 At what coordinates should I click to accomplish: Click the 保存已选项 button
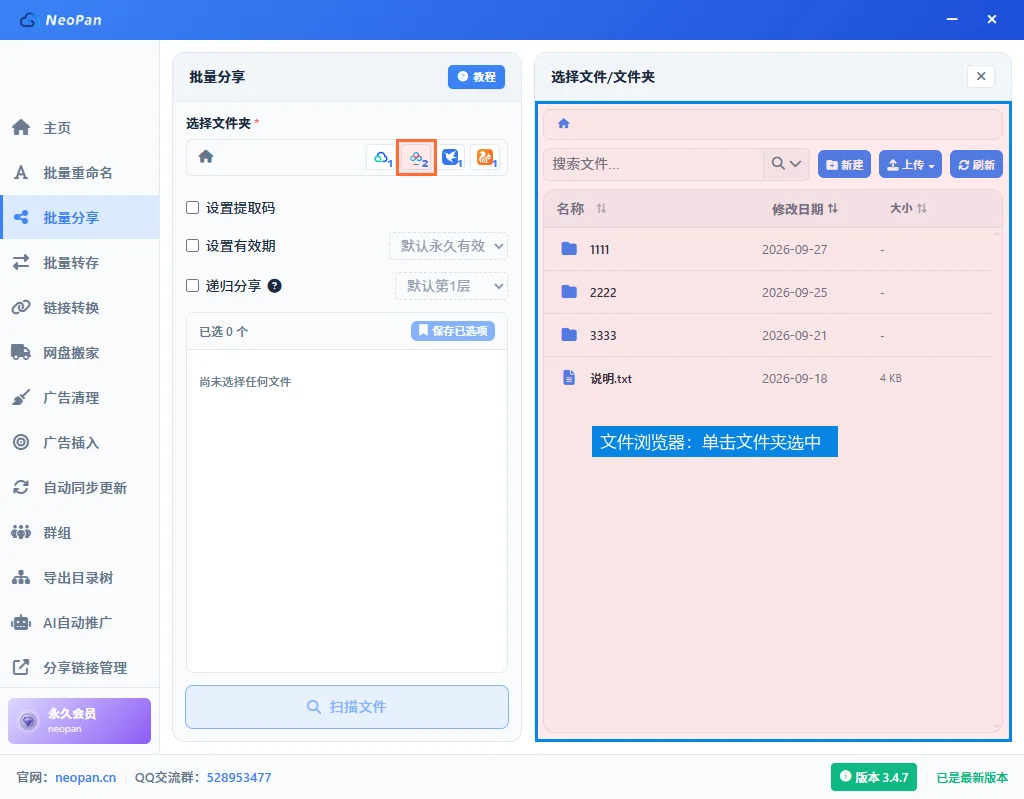453,331
